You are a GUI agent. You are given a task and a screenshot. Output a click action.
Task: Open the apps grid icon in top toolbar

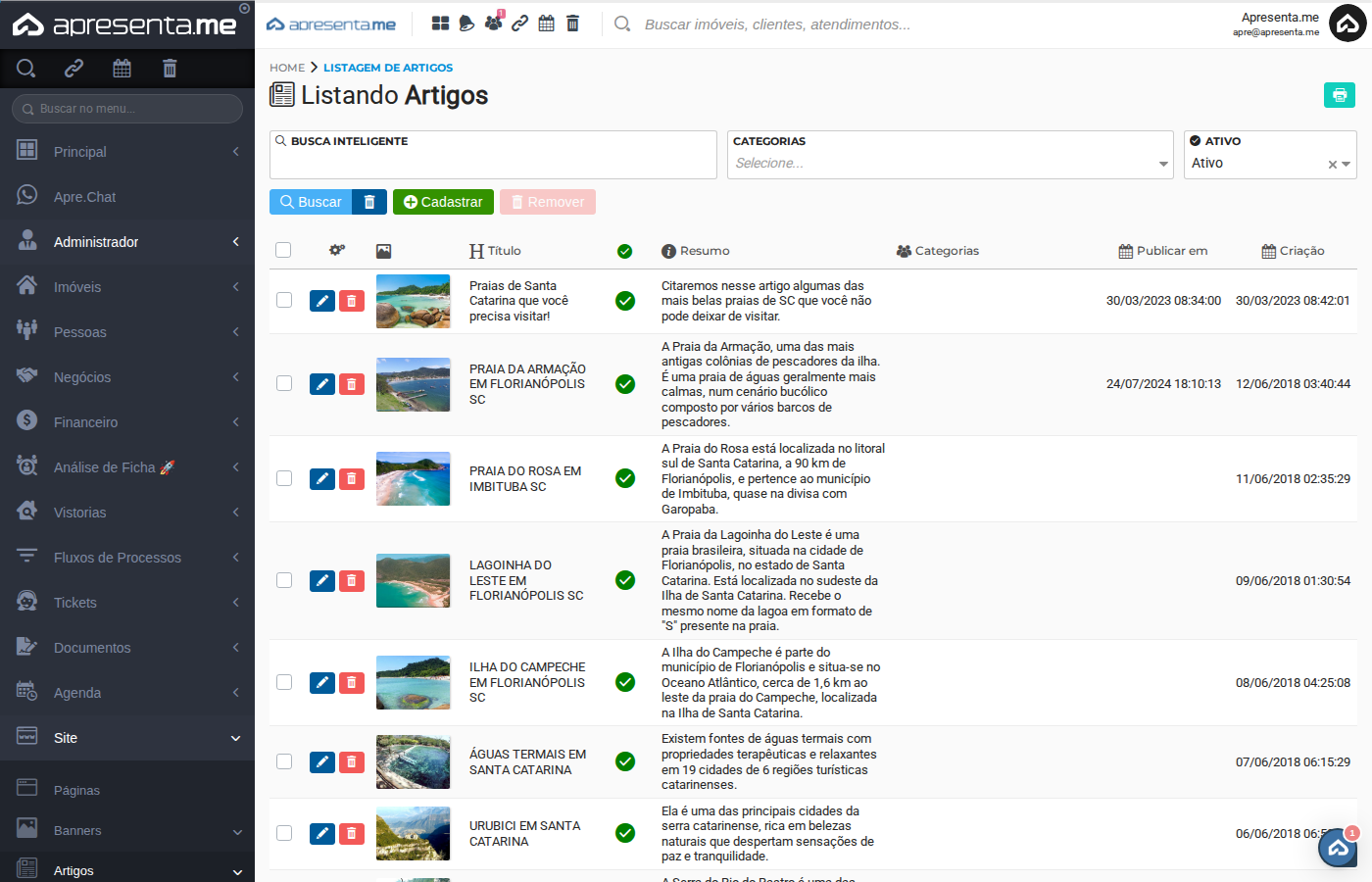pyautogui.click(x=439, y=22)
